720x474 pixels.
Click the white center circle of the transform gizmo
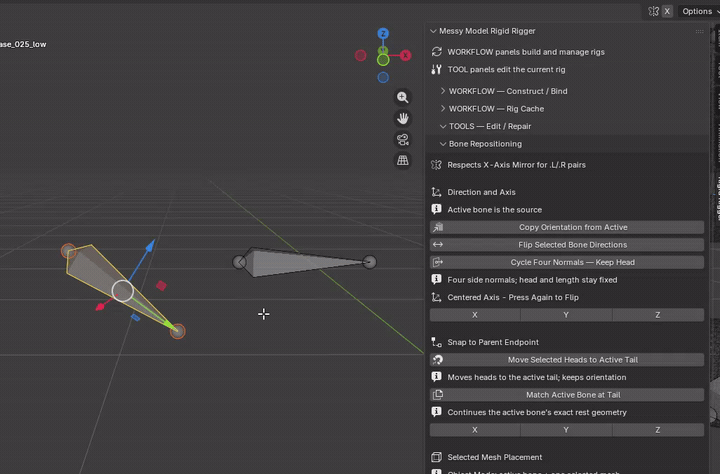(123, 291)
